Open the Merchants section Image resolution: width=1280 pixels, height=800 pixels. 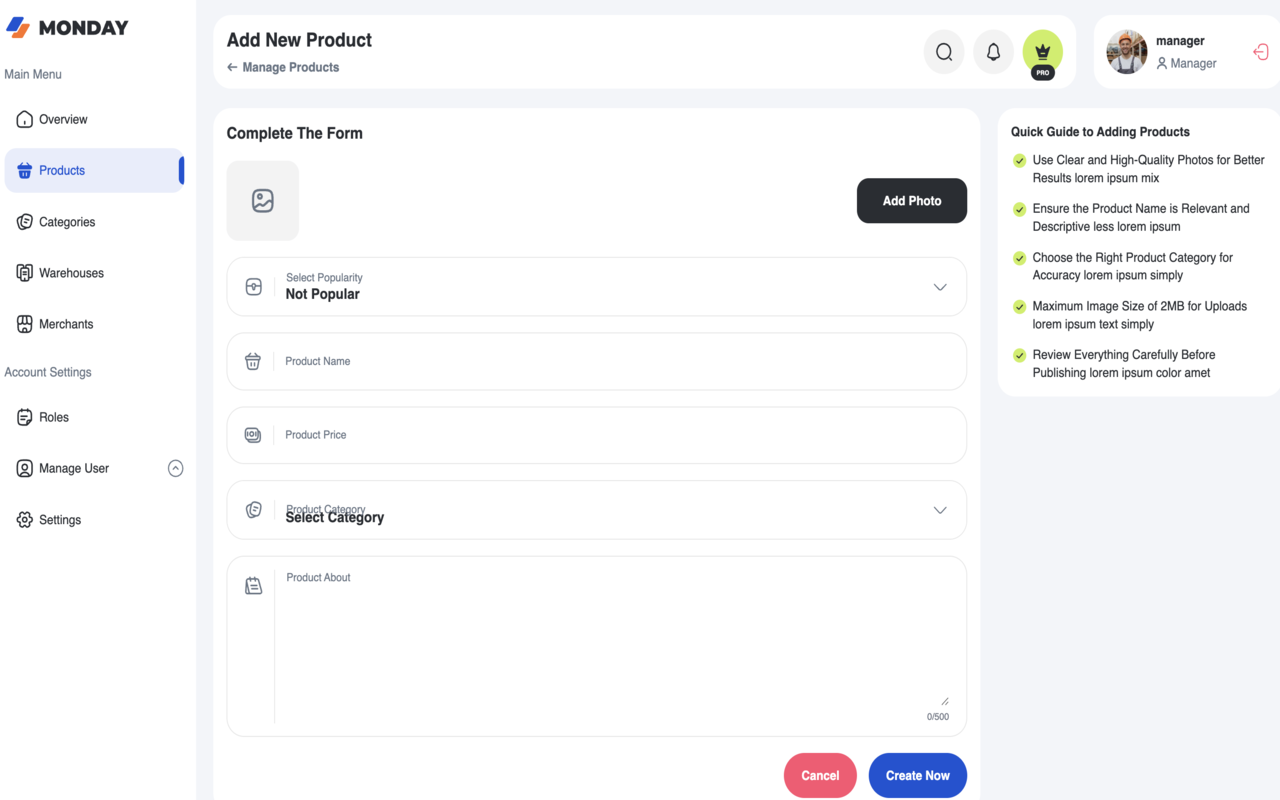(x=66, y=324)
